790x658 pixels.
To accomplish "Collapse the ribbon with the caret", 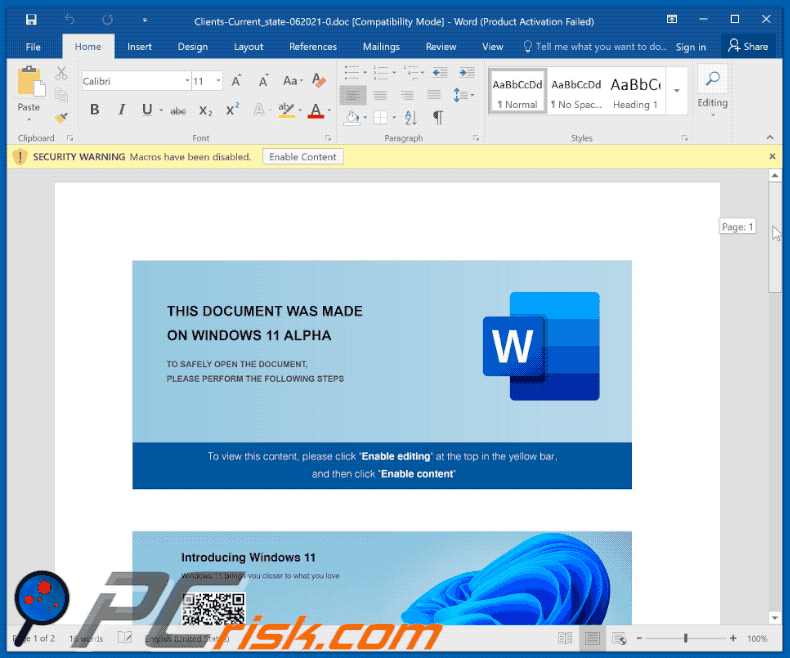I will 770,138.
